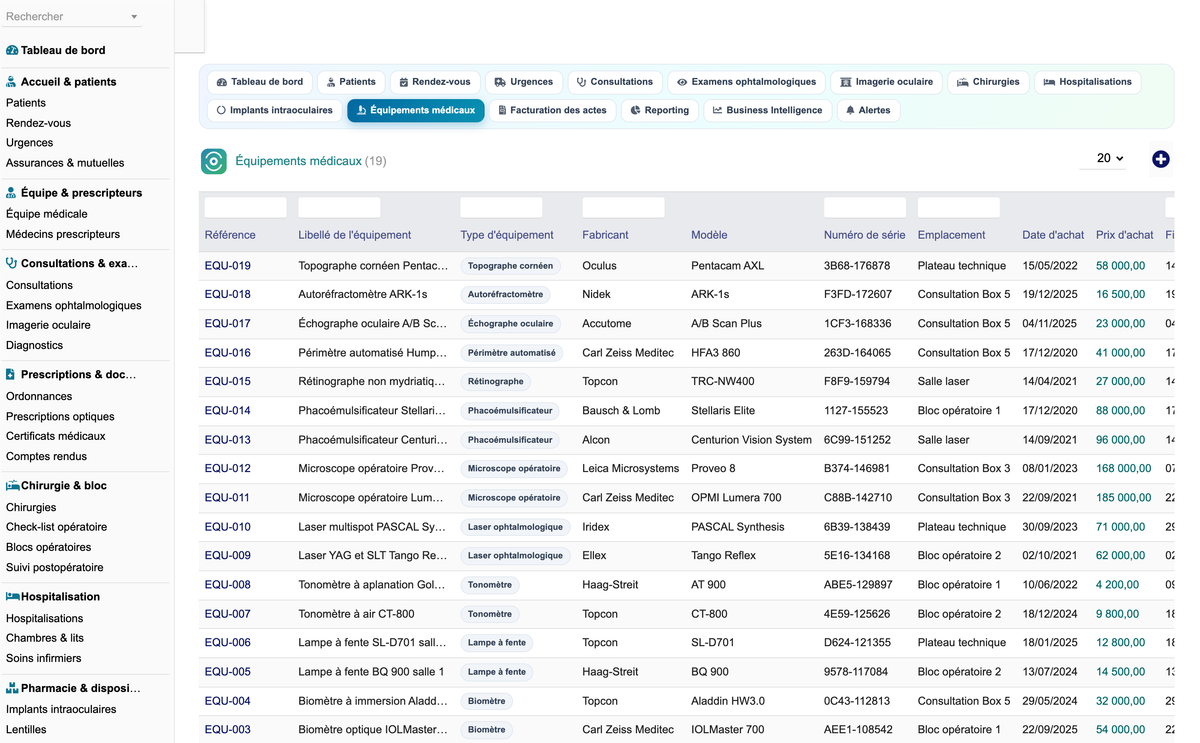Screen dimensions: 1200x743
Task: Select the Hospitalisations tab
Action: pyautogui.click(x=1088, y=82)
